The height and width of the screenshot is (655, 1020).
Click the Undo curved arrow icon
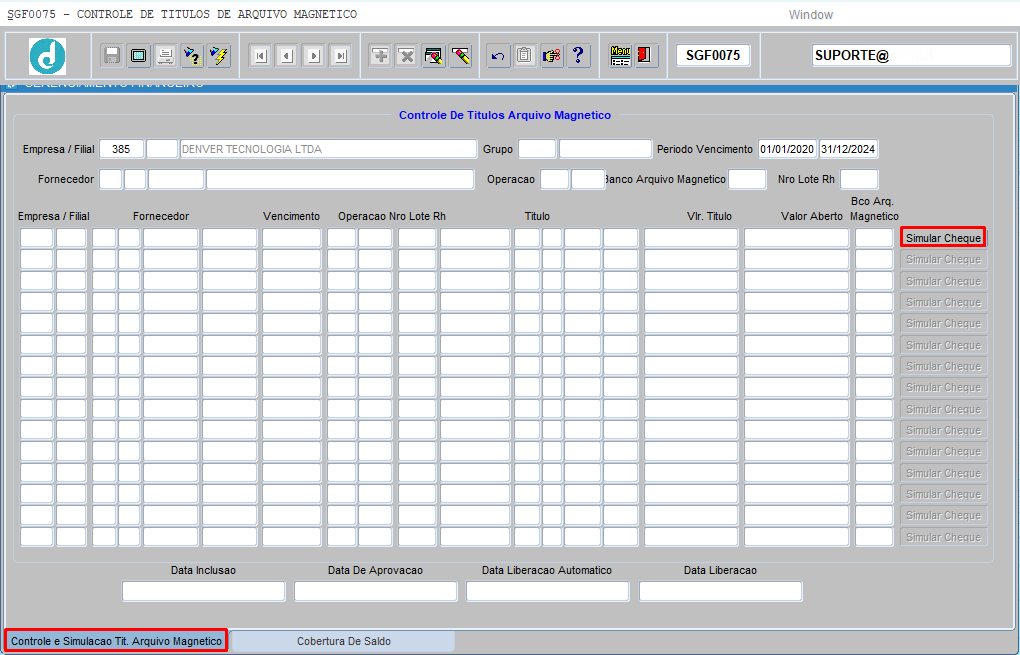pos(498,56)
